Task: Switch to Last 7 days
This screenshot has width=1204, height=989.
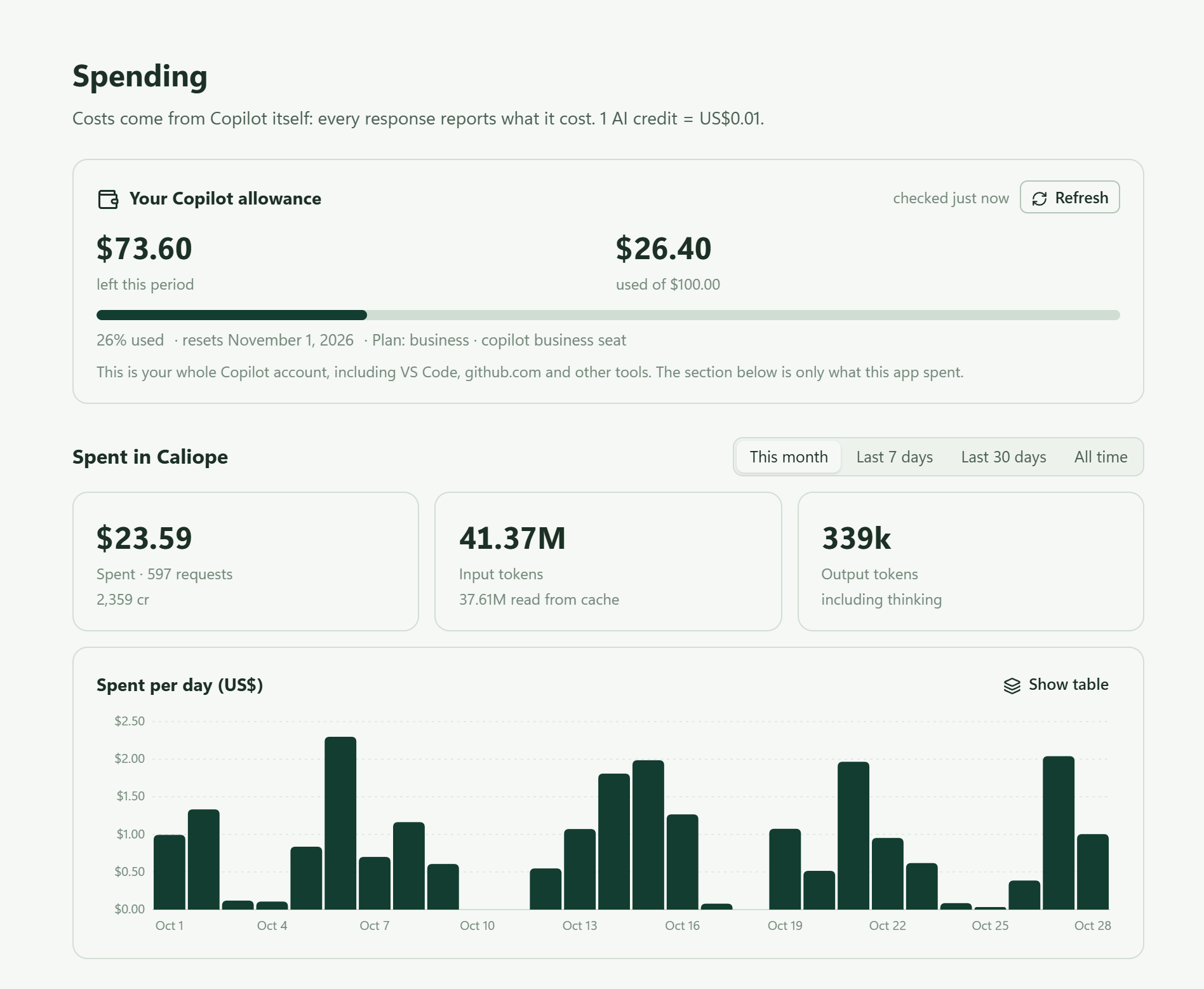Action: pos(894,457)
